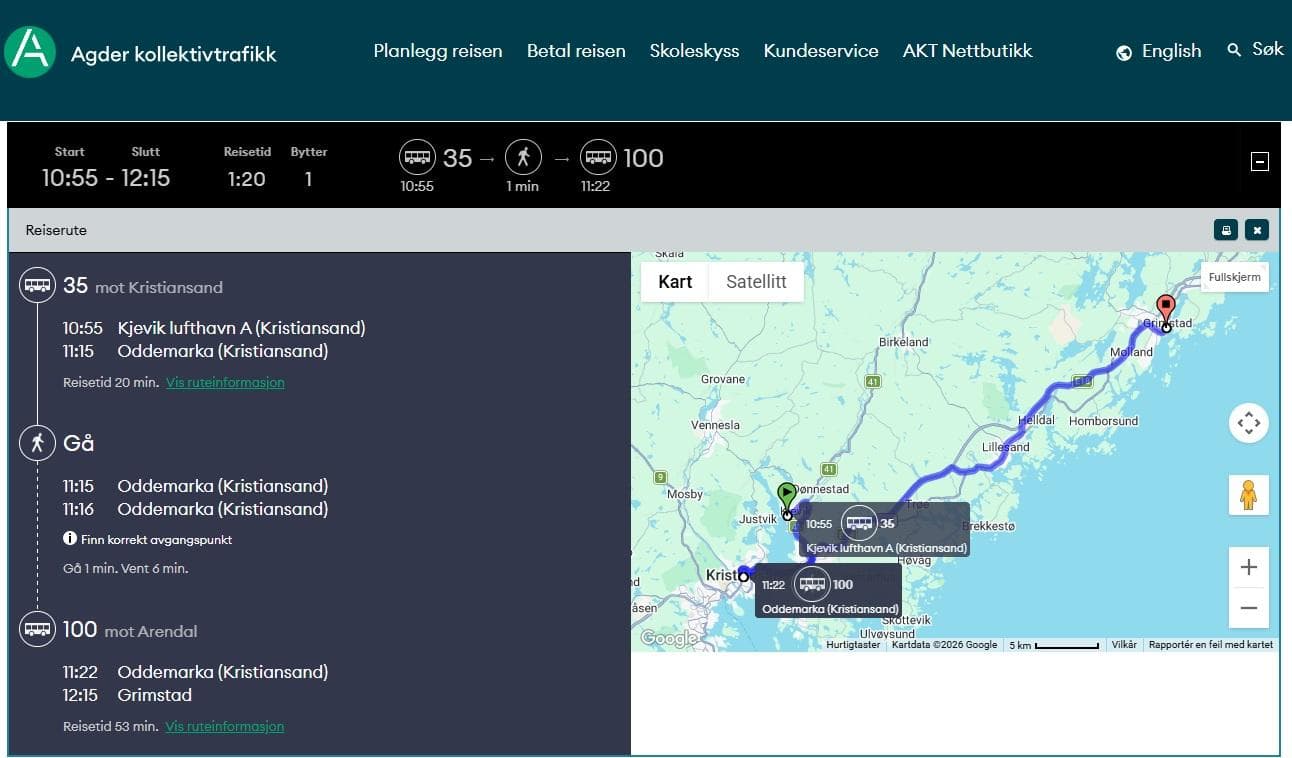Click the red destination pin at Grimstad
The image size is (1292, 758).
[x=1165, y=308]
